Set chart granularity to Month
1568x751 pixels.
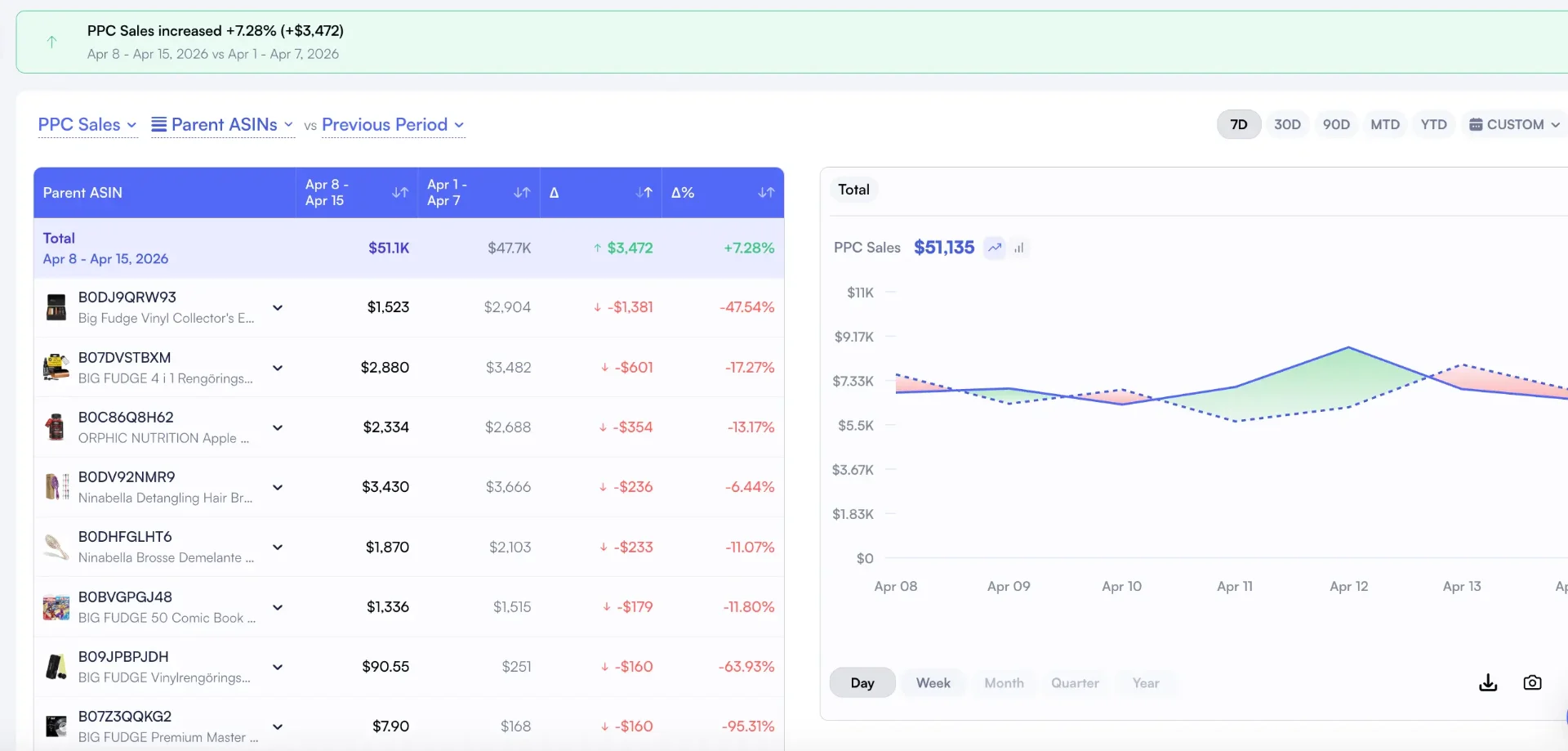coord(1004,683)
